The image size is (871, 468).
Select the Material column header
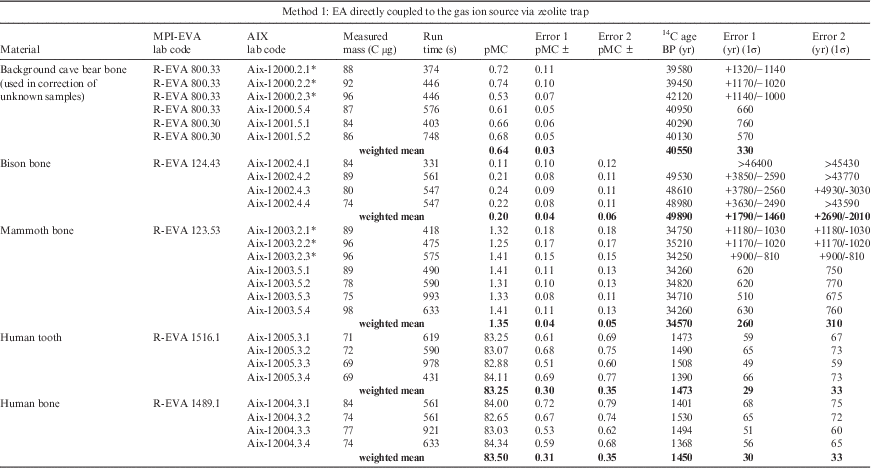[22, 48]
